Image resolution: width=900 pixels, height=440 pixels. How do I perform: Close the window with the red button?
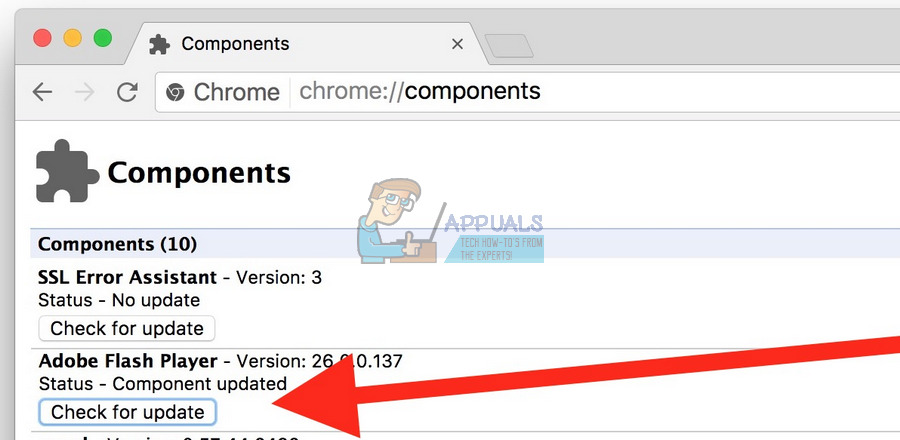43,38
